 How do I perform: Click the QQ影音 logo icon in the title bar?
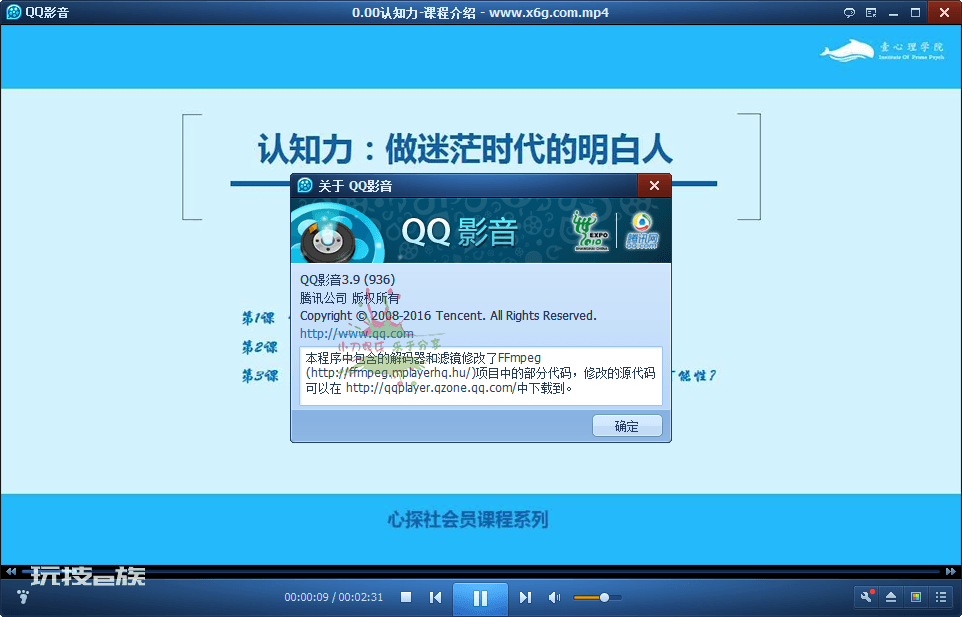13,12
